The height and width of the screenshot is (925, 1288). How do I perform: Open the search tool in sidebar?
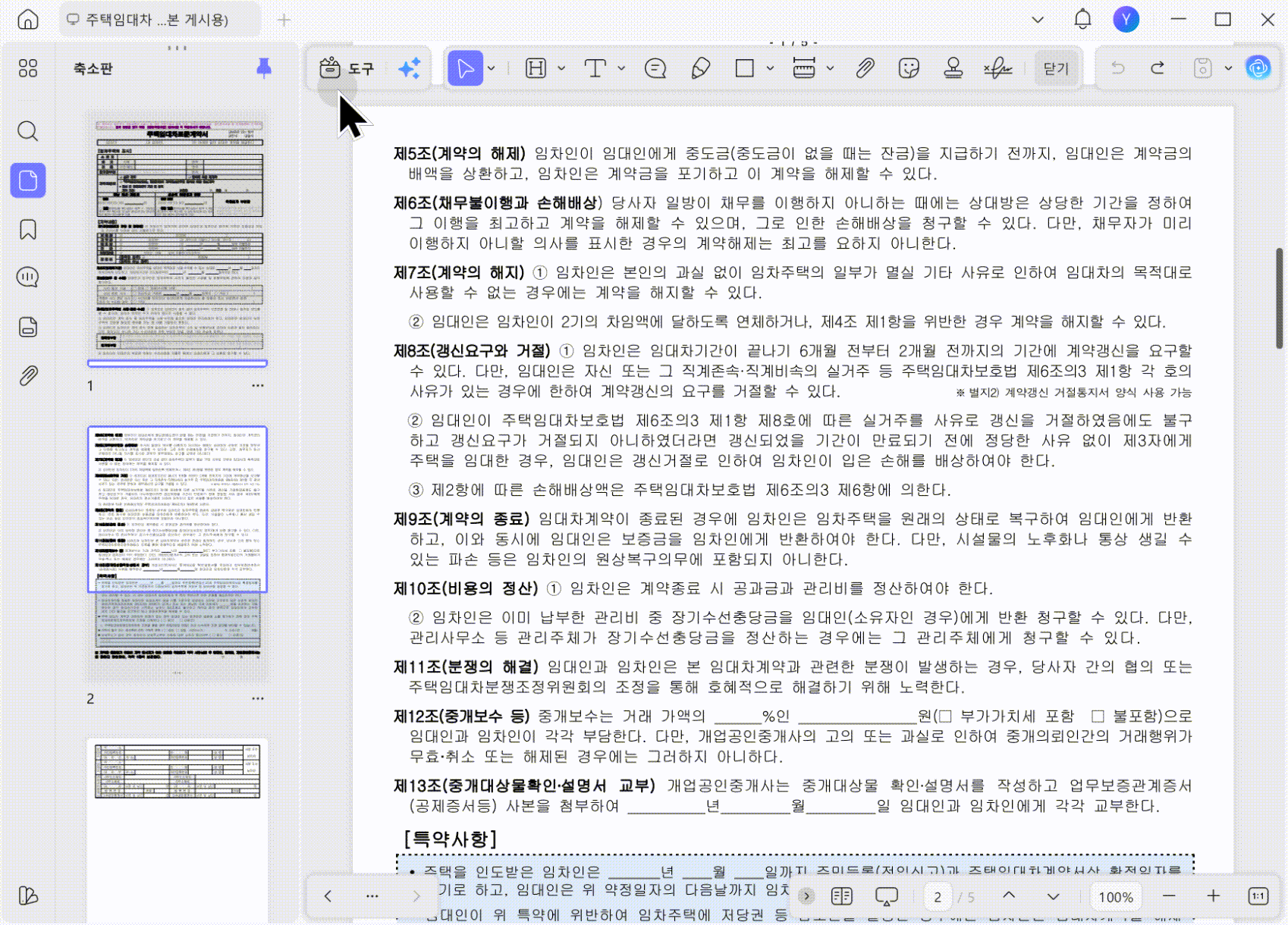[28, 130]
